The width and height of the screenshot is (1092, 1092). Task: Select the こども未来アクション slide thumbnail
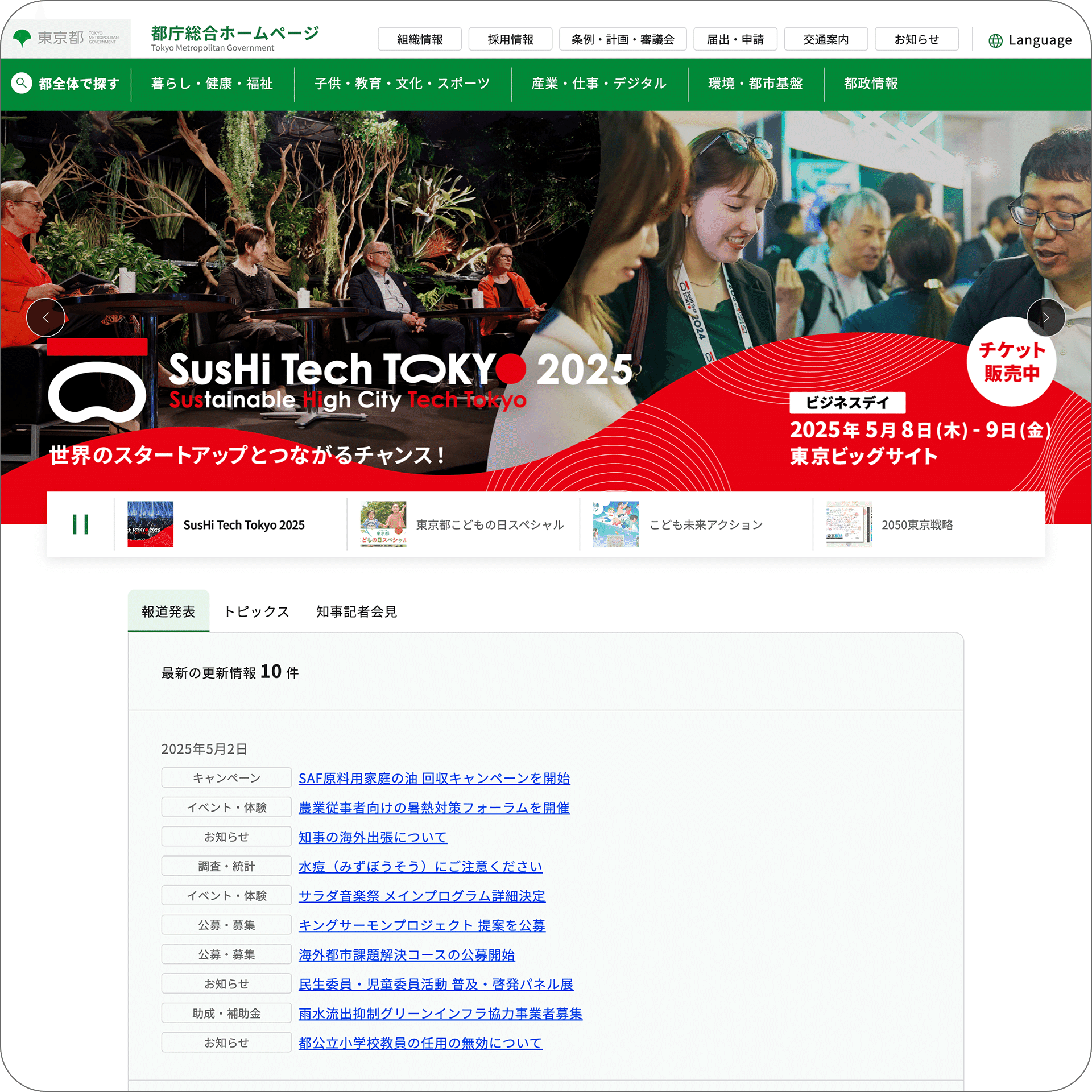tap(616, 524)
